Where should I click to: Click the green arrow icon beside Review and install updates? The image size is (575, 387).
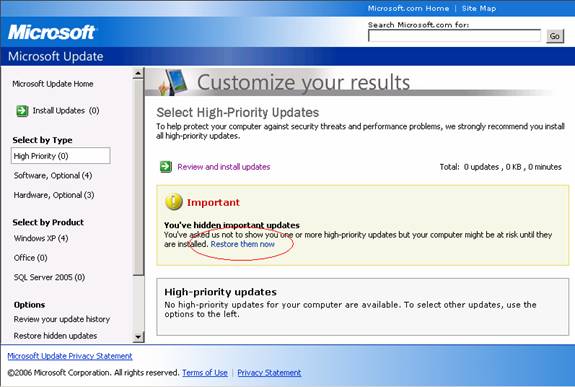pyautogui.click(x=166, y=167)
